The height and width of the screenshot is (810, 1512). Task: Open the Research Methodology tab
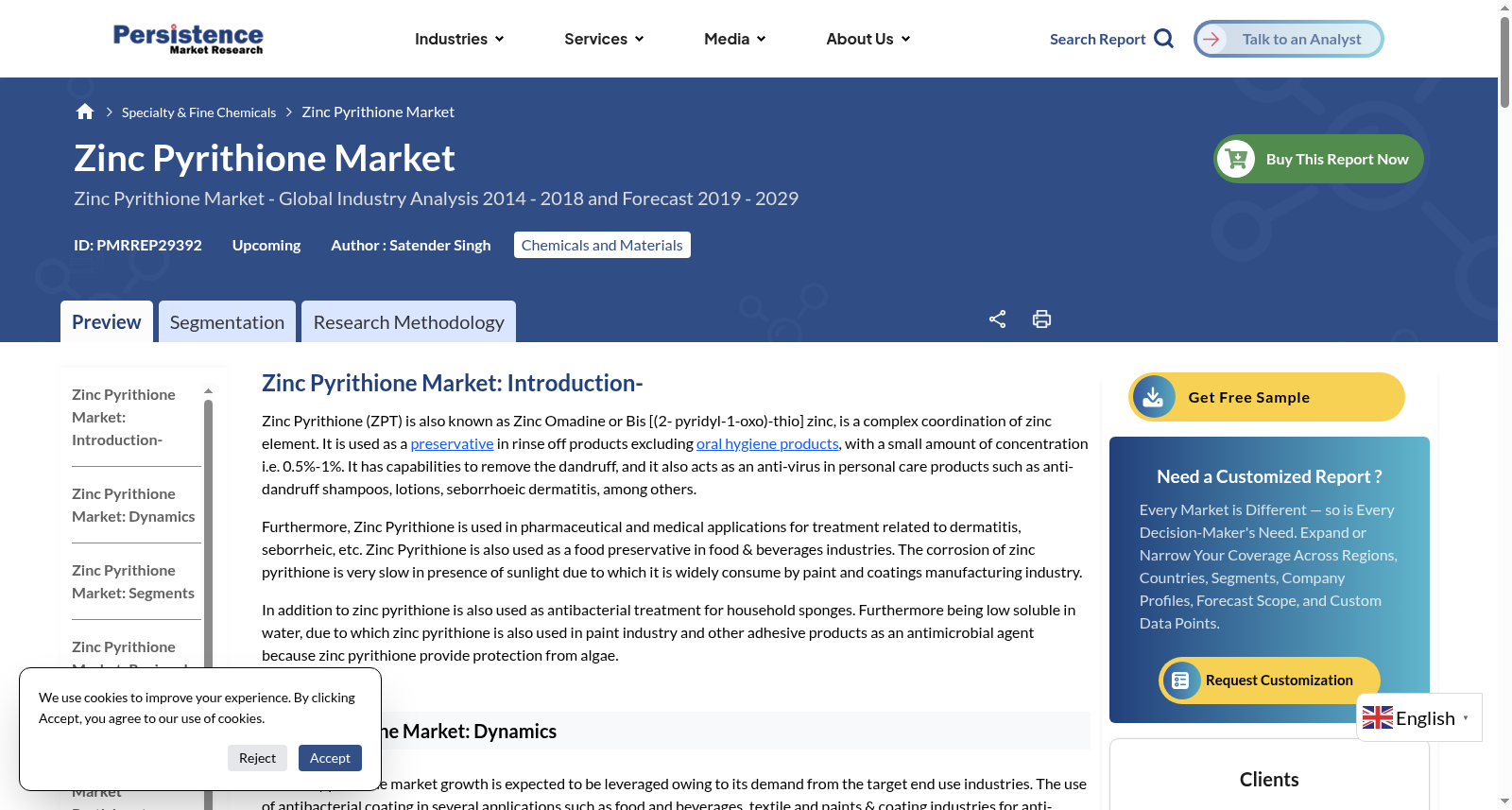[409, 321]
